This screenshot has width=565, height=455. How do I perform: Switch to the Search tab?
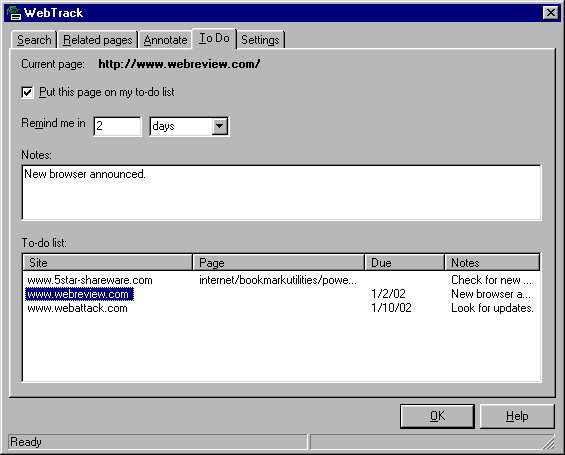coord(34,40)
